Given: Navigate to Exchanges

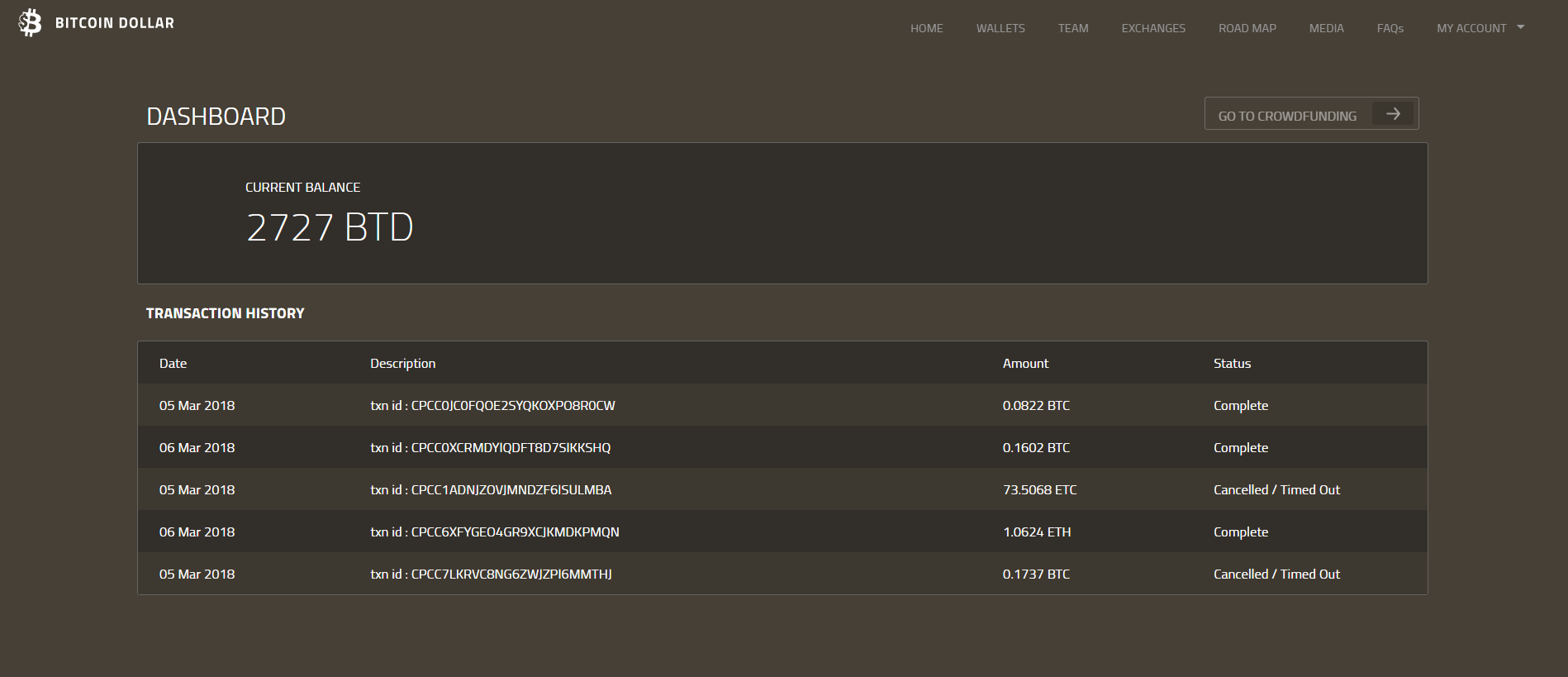Looking at the screenshot, I should pos(1153,28).
